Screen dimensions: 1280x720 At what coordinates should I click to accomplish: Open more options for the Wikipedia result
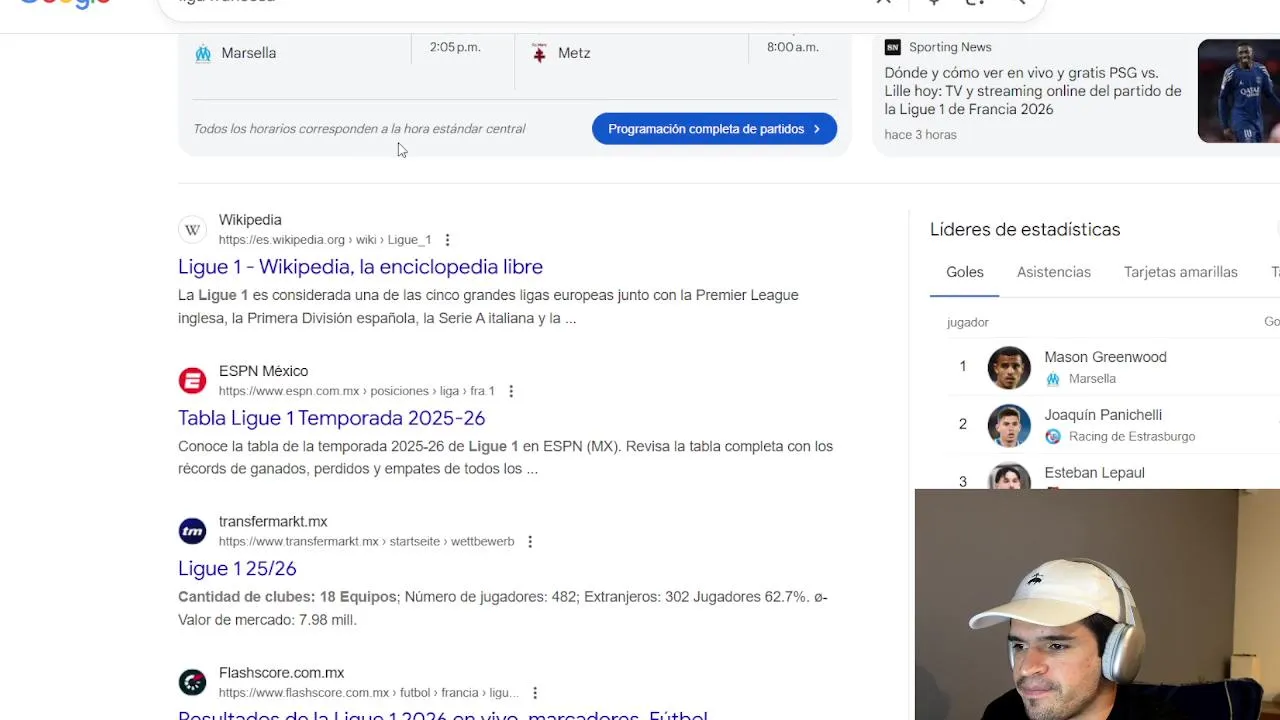(447, 240)
